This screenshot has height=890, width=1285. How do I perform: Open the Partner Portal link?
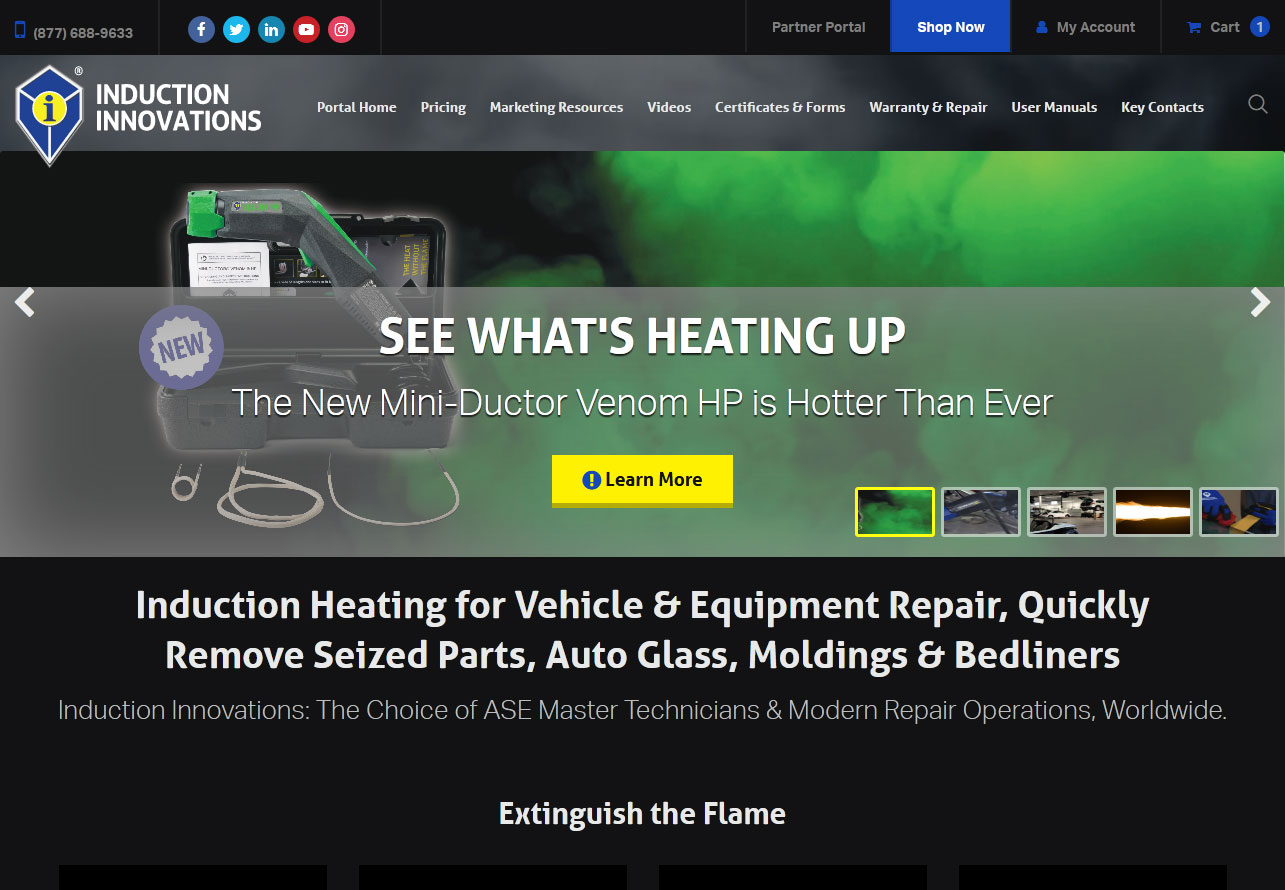click(x=818, y=27)
